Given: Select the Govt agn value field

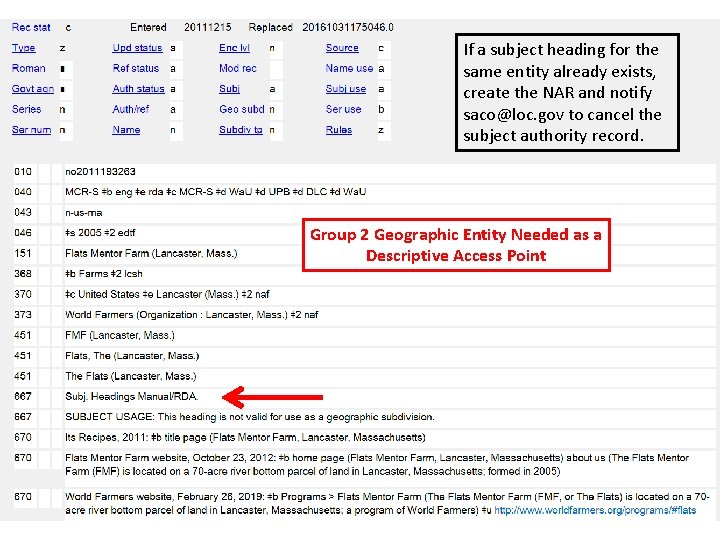Looking at the screenshot, I should click(66, 89).
